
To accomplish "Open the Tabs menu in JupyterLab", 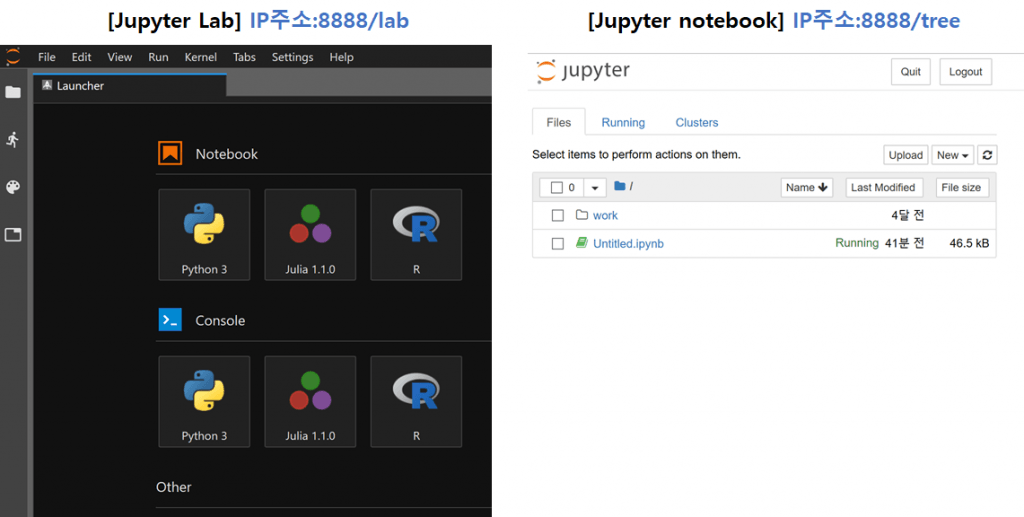I will click(x=244, y=57).
